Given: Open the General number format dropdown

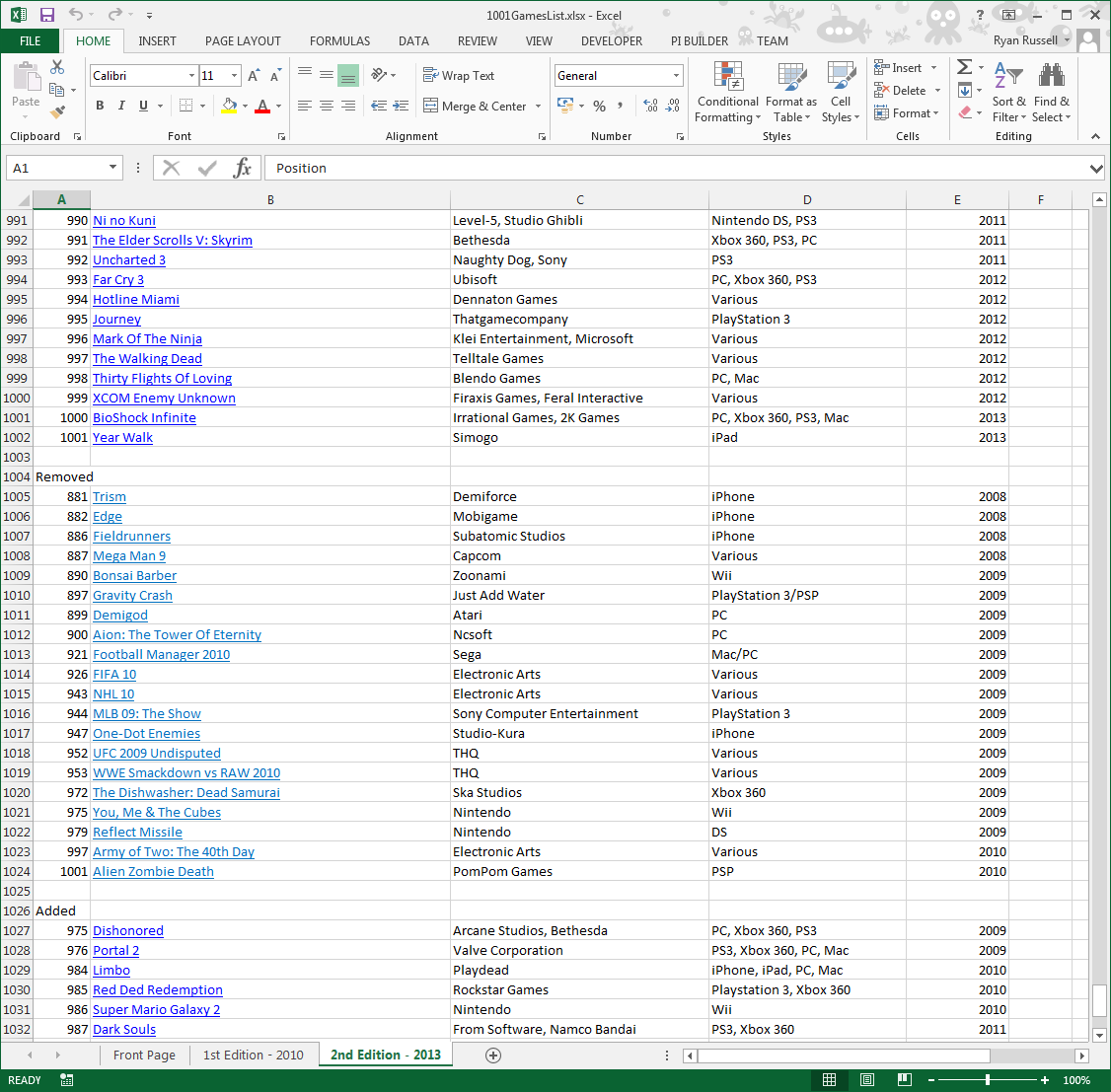Looking at the screenshot, I should pos(676,75).
